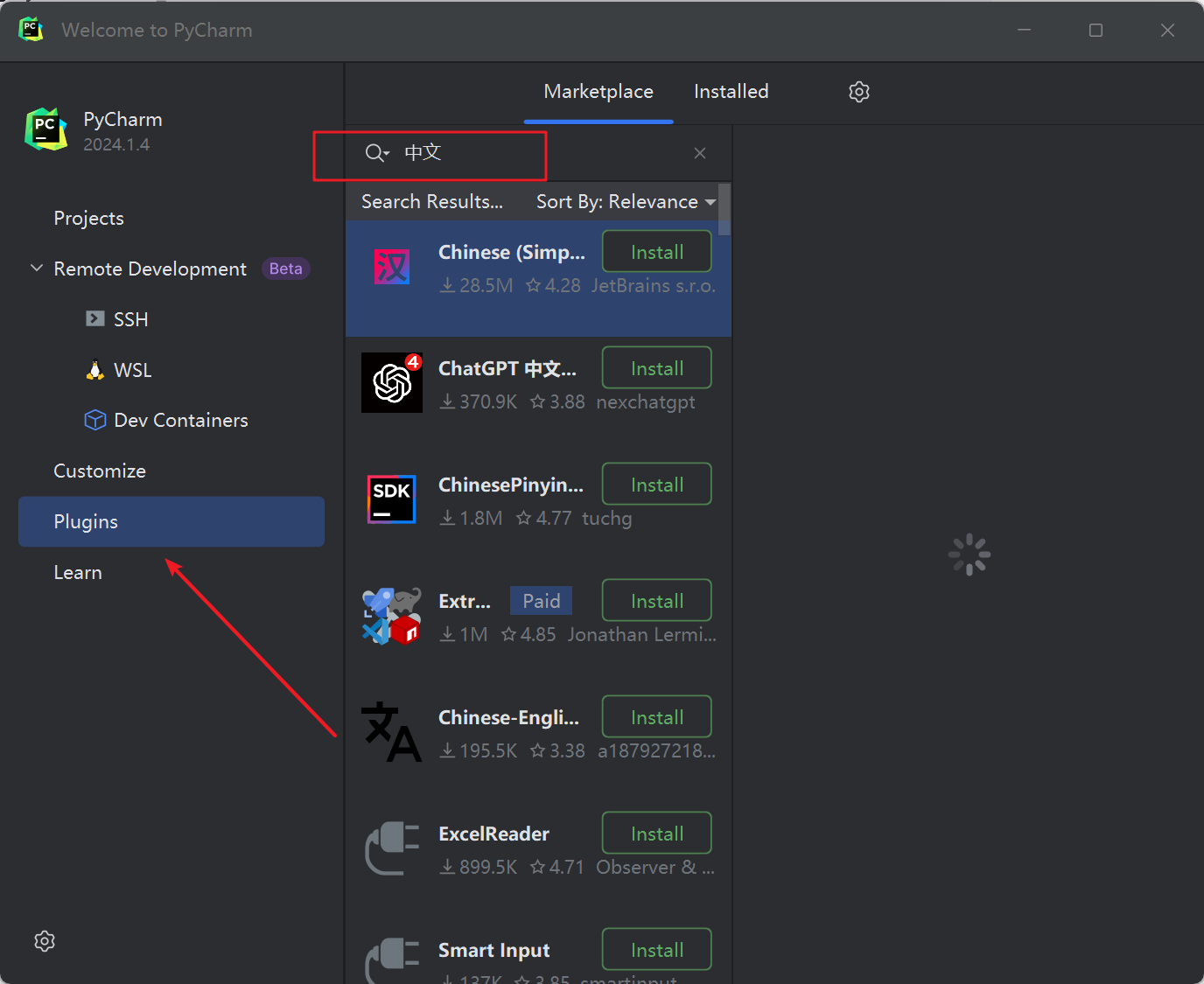Click the Chinese (Simp... plugin title
The image size is (1204, 984).
512,253
